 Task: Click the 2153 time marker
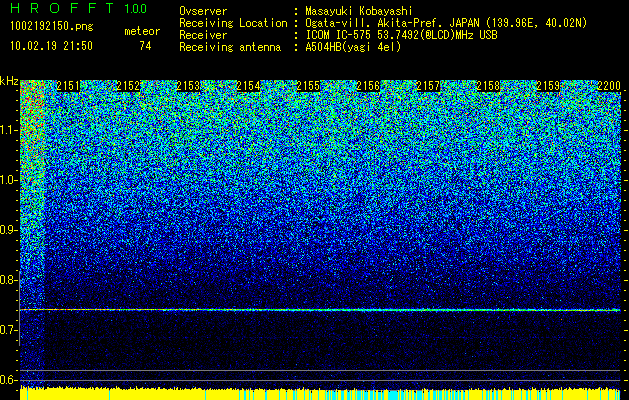188,86
